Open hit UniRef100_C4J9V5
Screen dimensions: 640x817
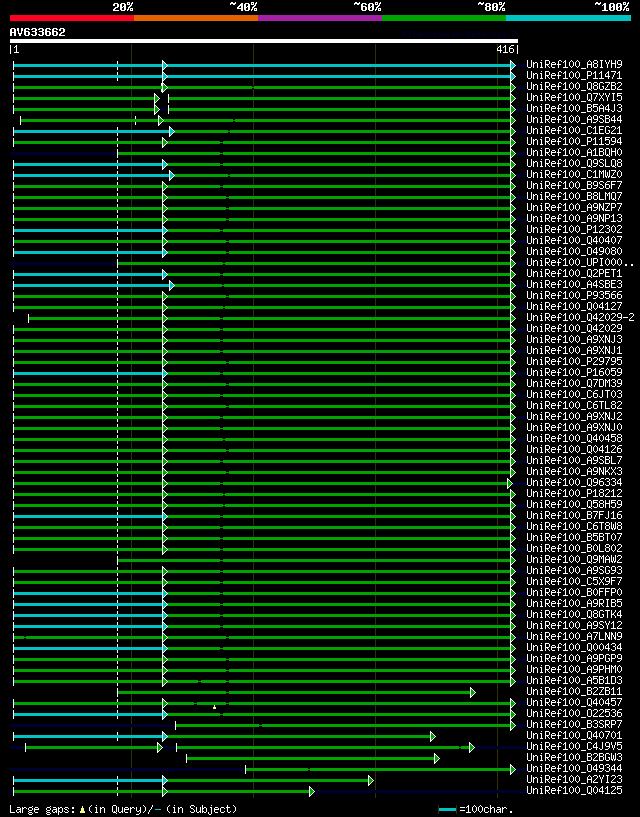point(574,747)
